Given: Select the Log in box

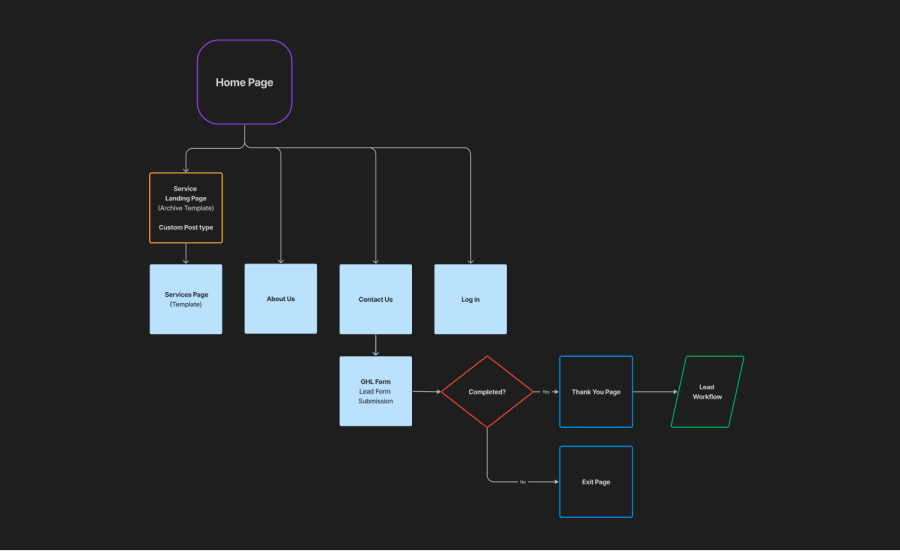Looking at the screenshot, I should (471, 299).
